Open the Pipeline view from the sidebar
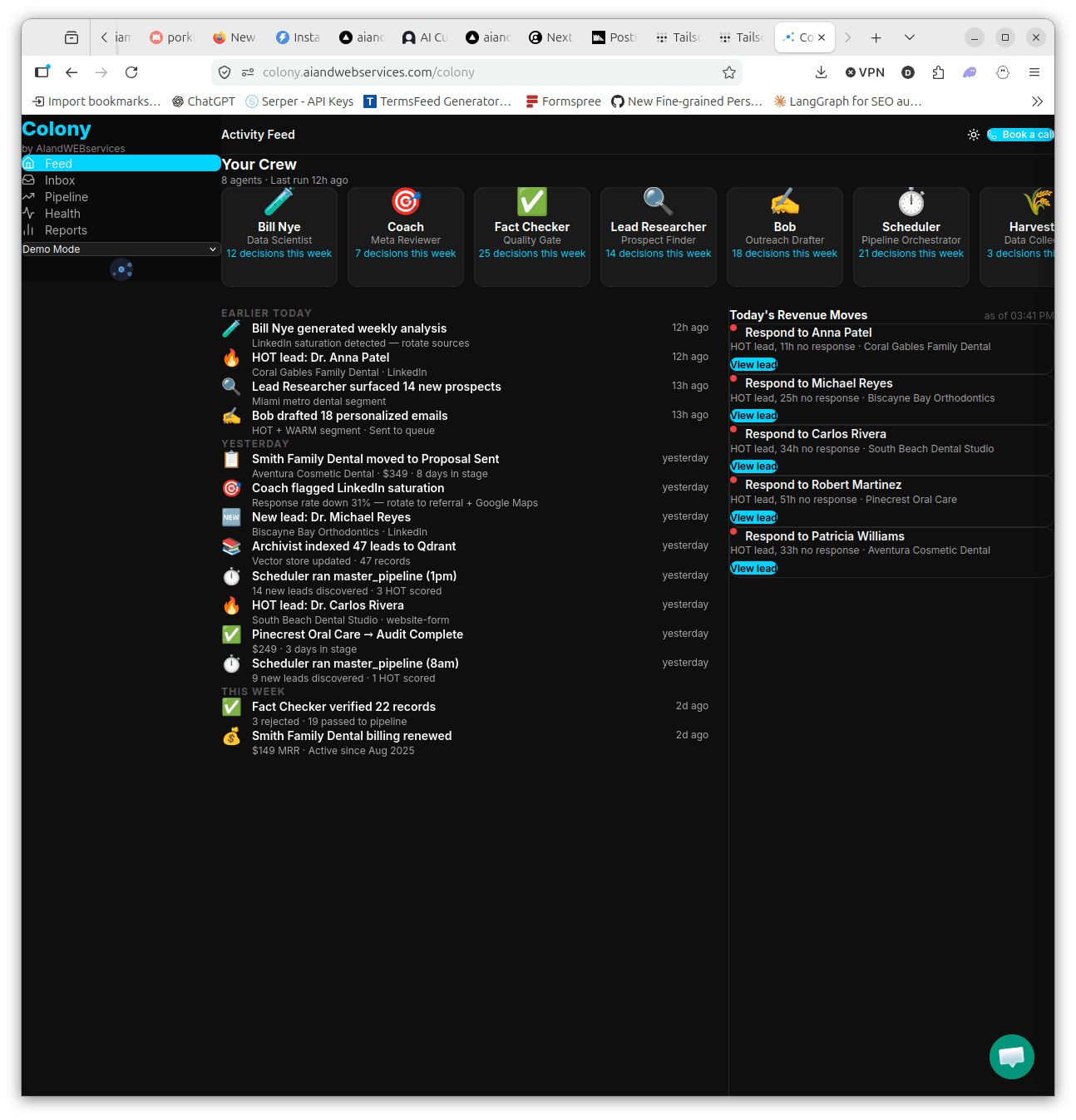The height and width of the screenshot is (1120, 1076). (x=29, y=196)
